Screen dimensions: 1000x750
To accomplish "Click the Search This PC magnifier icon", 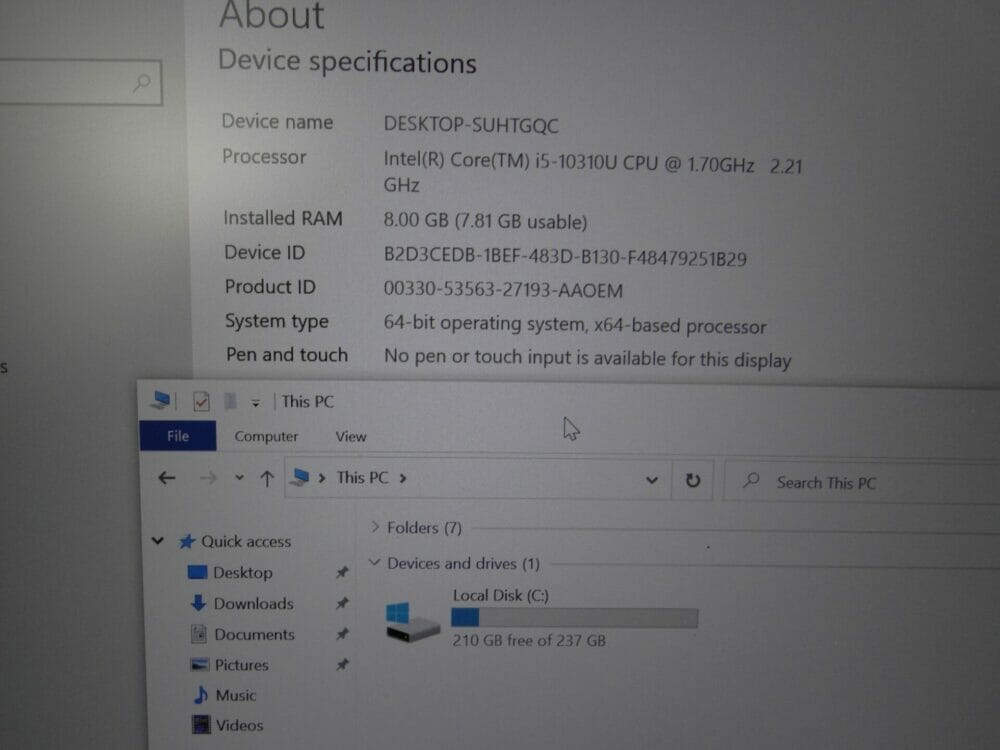I will pyautogui.click(x=751, y=480).
